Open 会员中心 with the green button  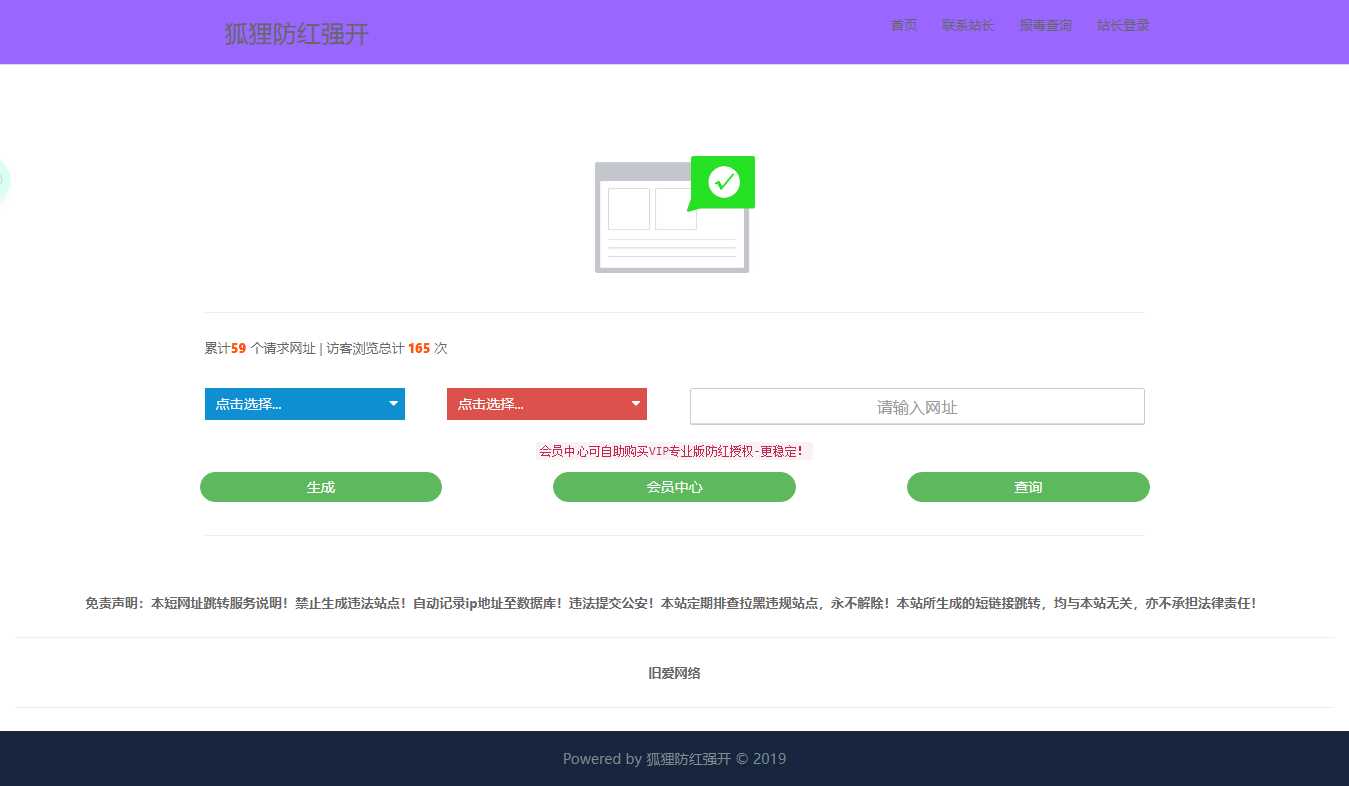[674, 487]
